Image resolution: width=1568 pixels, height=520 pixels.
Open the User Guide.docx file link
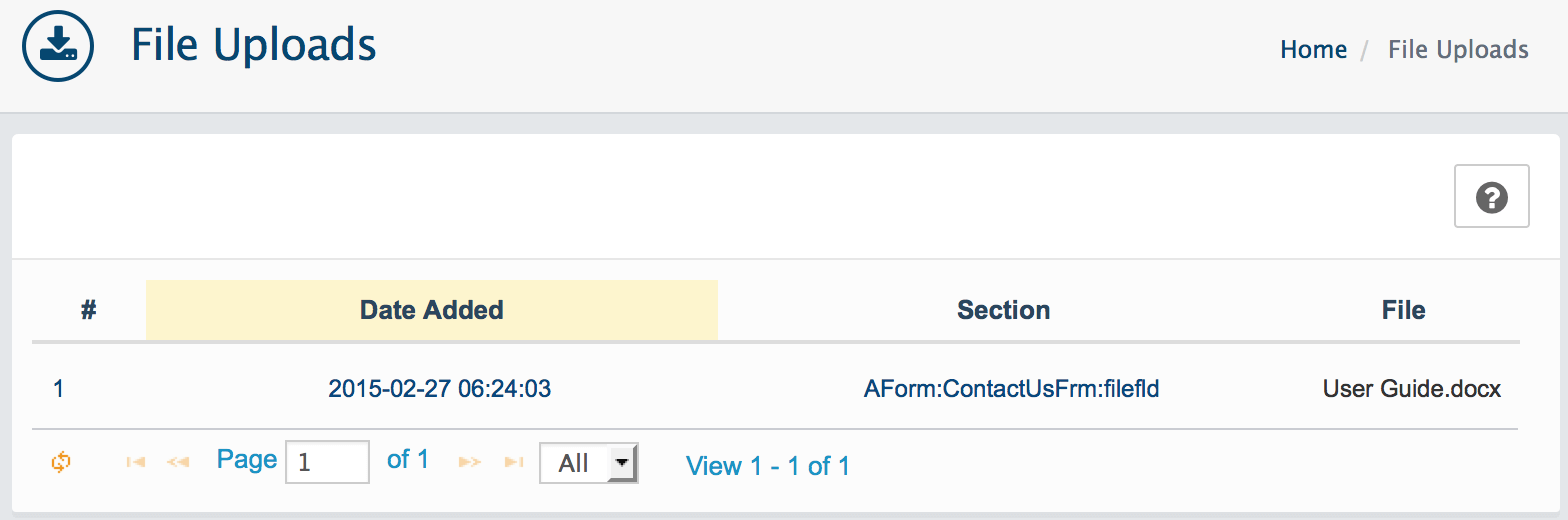click(1411, 388)
